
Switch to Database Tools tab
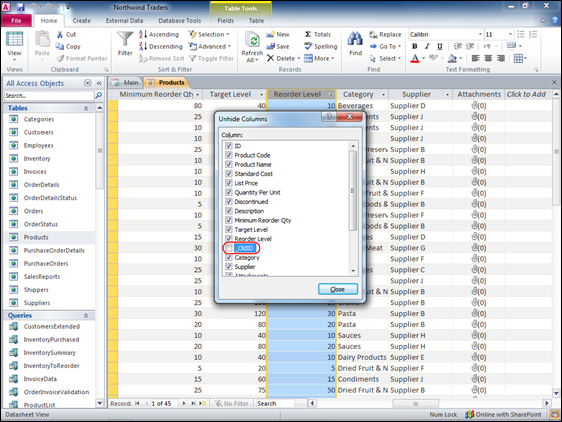click(180, 21)
